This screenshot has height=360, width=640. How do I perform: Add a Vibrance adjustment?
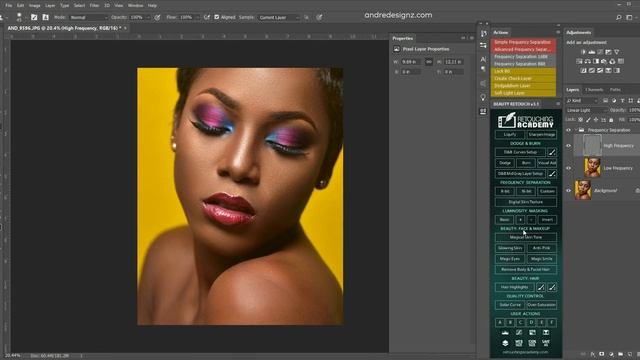pyautogui.click(x=617, y=52)
